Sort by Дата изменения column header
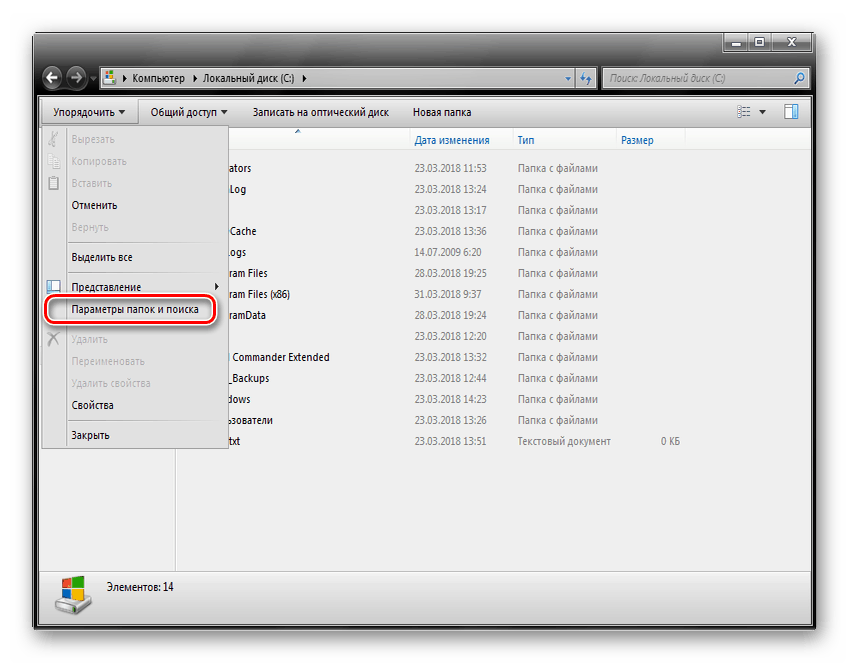 pos(452,140)
